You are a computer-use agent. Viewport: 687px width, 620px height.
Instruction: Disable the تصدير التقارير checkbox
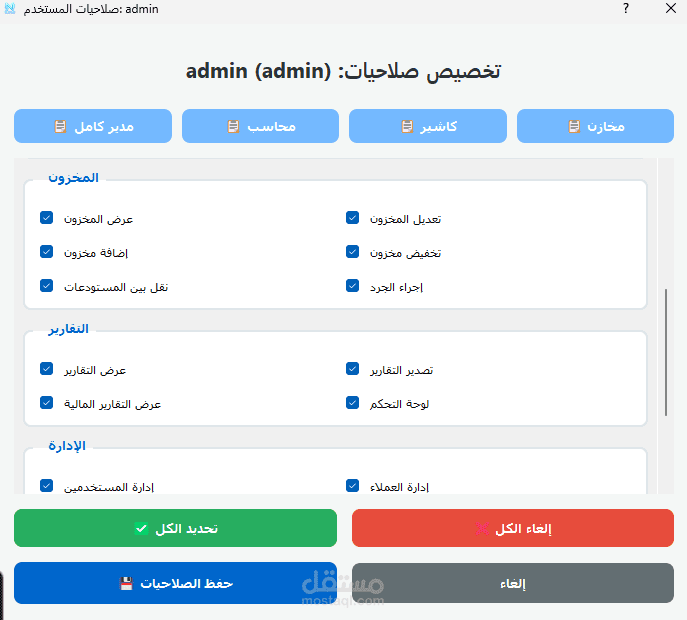pos(352,369)
